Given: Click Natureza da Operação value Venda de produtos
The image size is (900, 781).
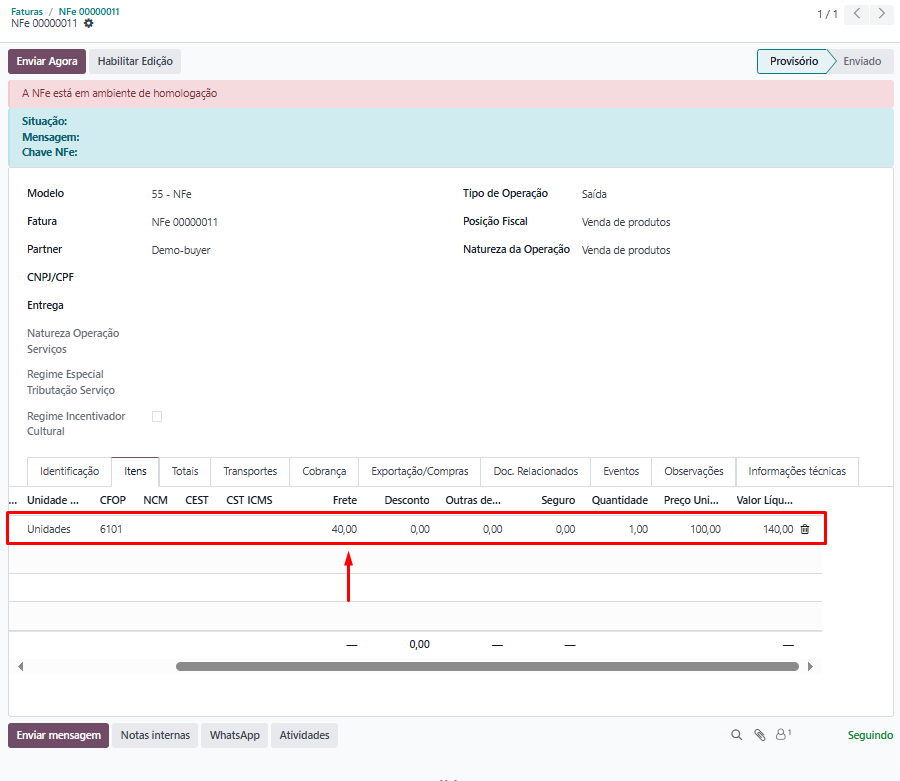Looking at the screenshot, I should (x=626, y=250).
